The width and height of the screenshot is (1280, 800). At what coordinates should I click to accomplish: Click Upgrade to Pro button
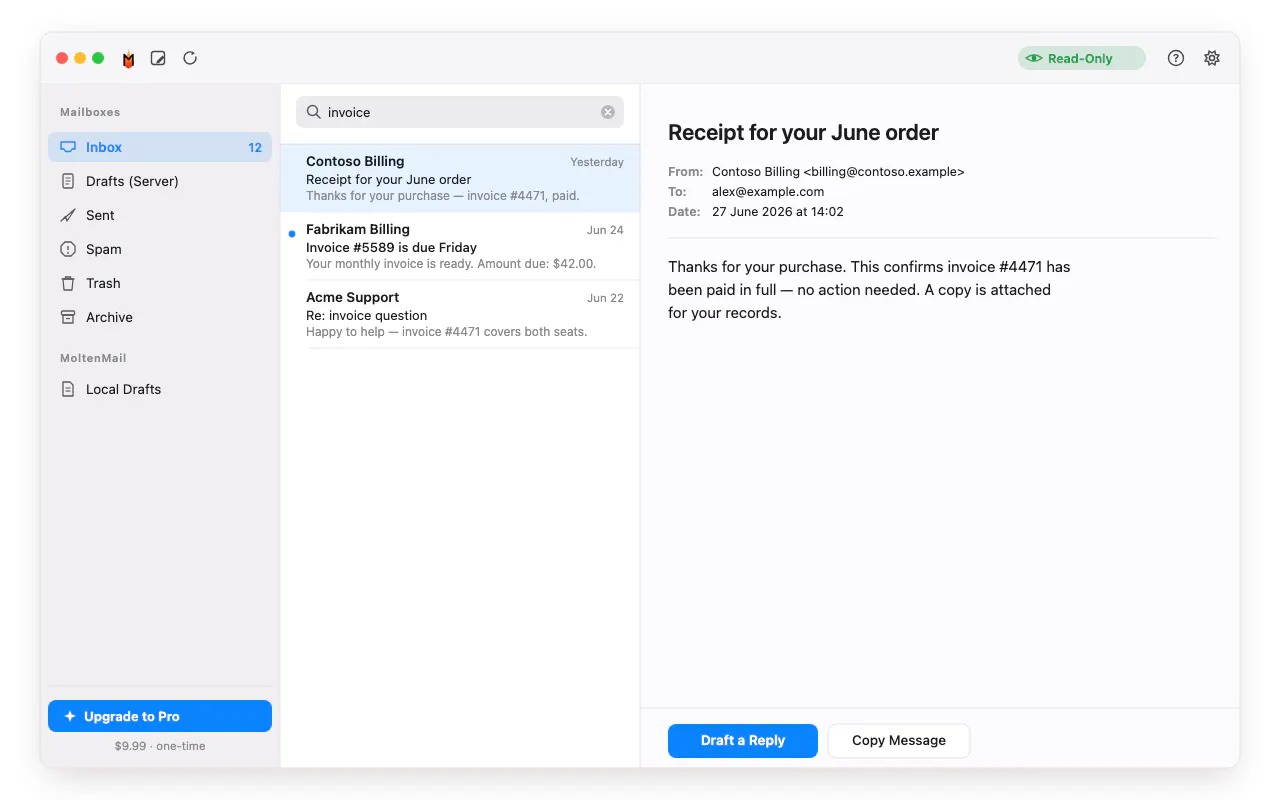160,716
